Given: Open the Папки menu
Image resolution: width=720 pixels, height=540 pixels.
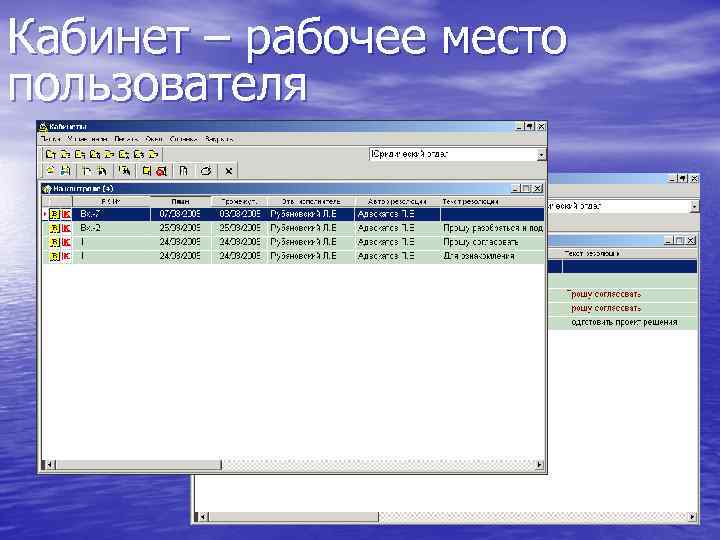Looking at the screenshot, I should coord(51,139).
